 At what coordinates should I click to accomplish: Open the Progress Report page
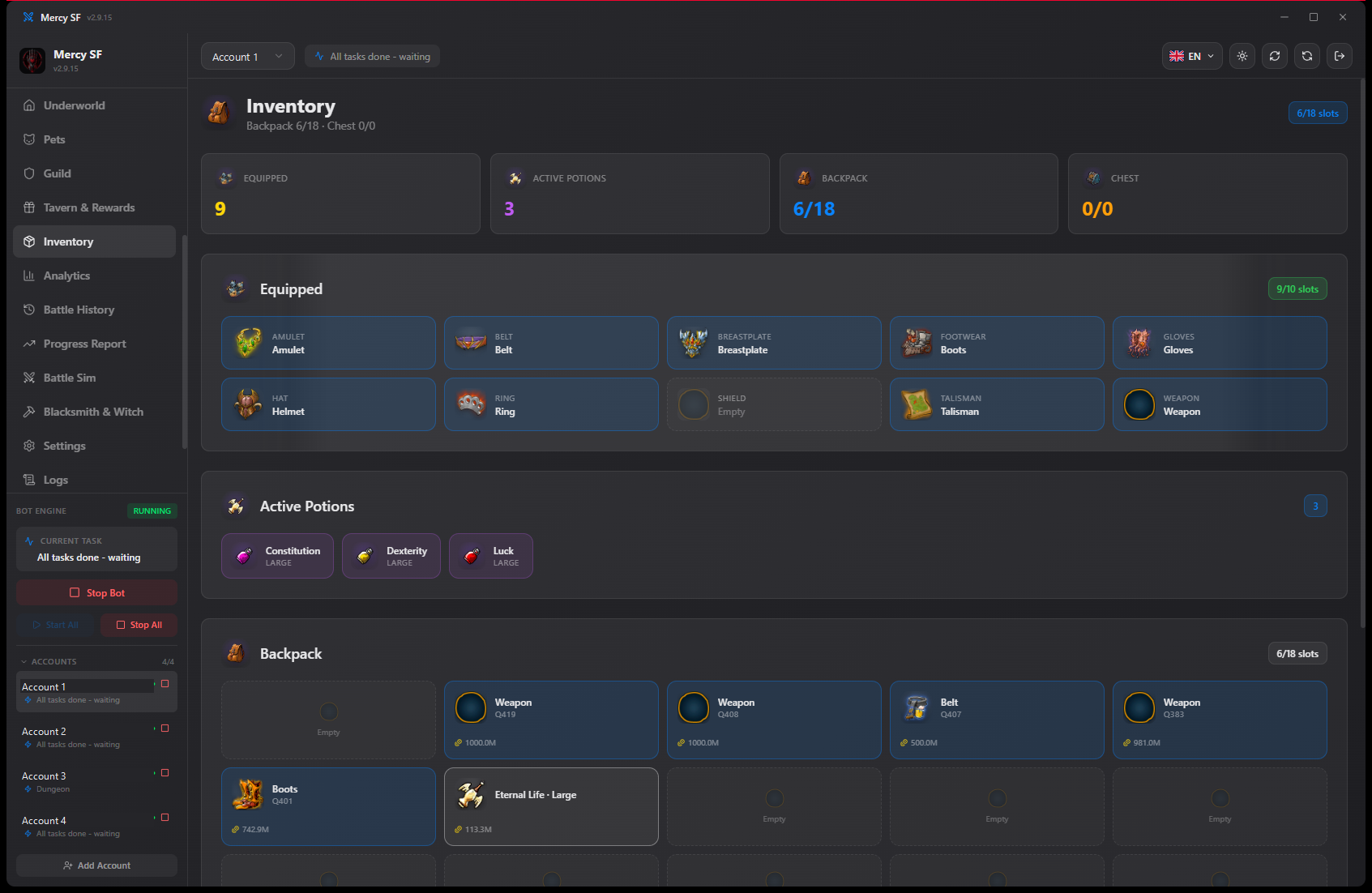click(94, 344)
